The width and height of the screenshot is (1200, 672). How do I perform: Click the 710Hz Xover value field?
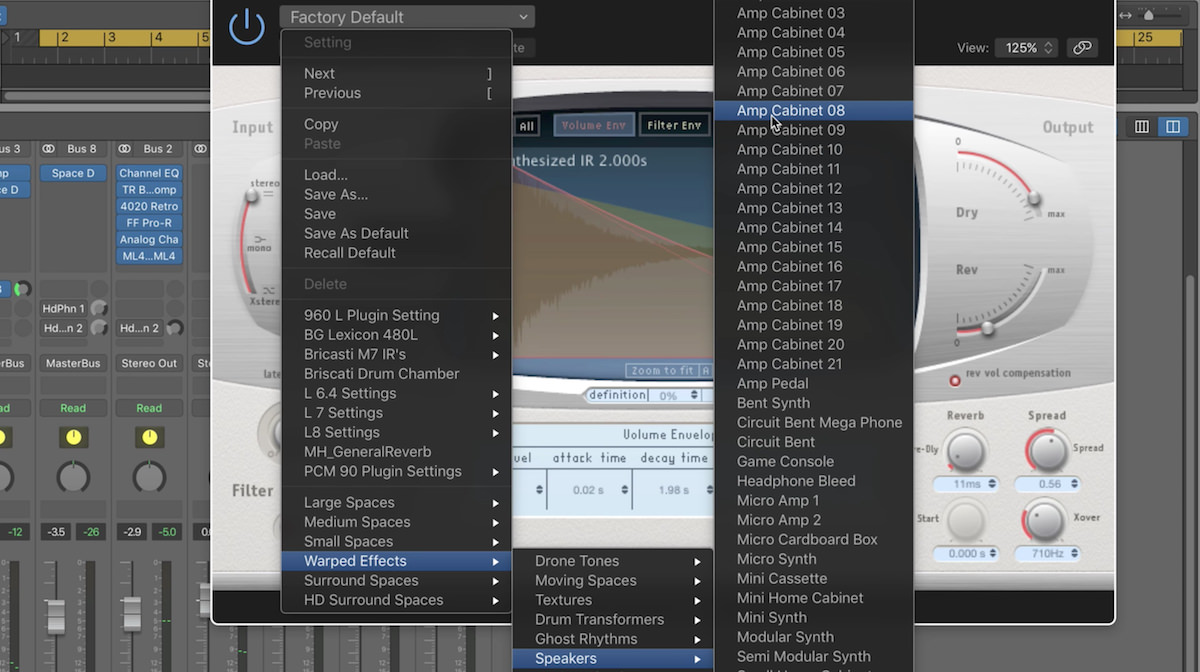[1048, 554]
